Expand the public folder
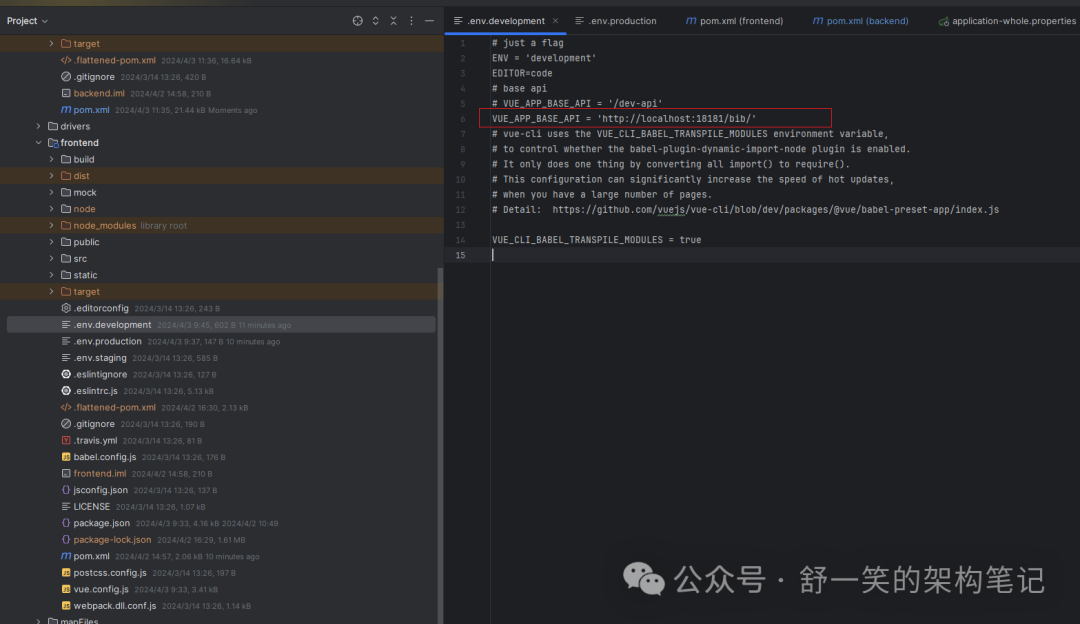Screen dimensions: 1080x624 tap(51, 242)
